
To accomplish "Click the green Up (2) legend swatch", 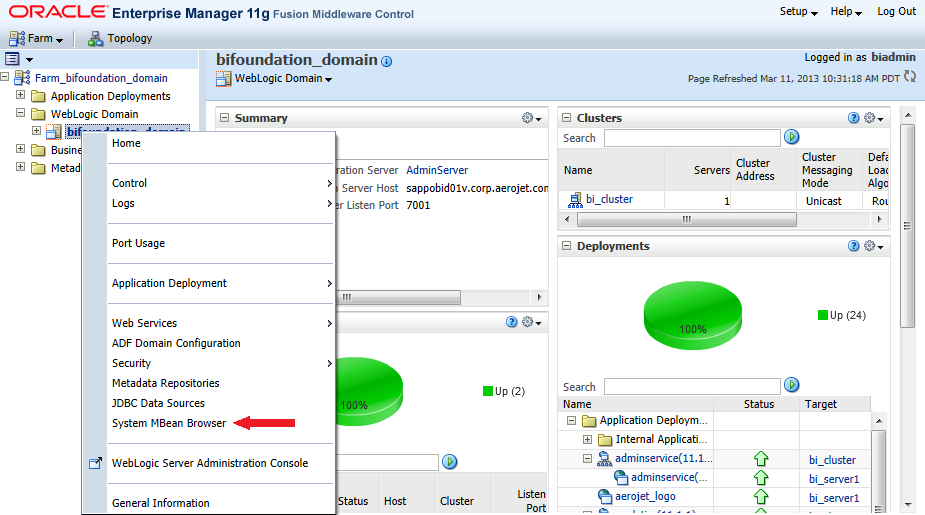I will pyautogui.click(x=487, y=391).
